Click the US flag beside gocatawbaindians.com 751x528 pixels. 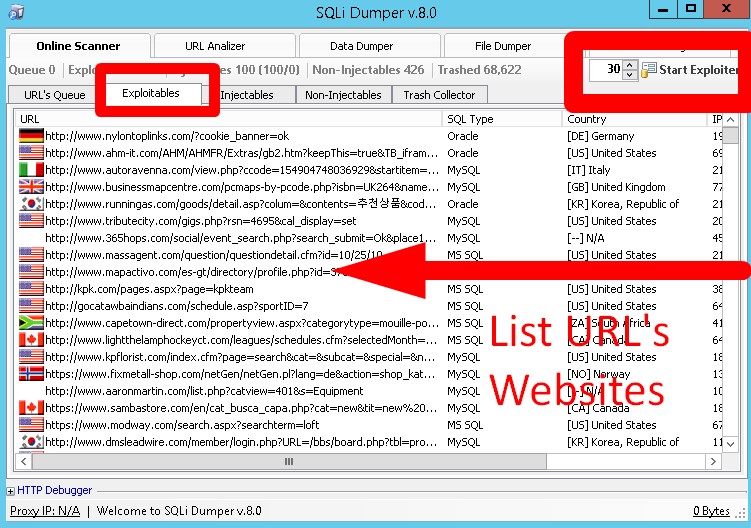[31, 306]
